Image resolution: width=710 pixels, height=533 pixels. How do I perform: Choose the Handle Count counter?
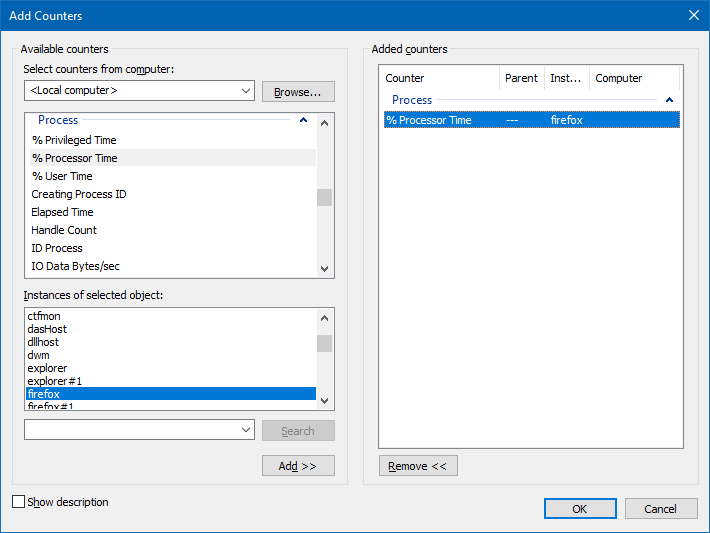64,230
